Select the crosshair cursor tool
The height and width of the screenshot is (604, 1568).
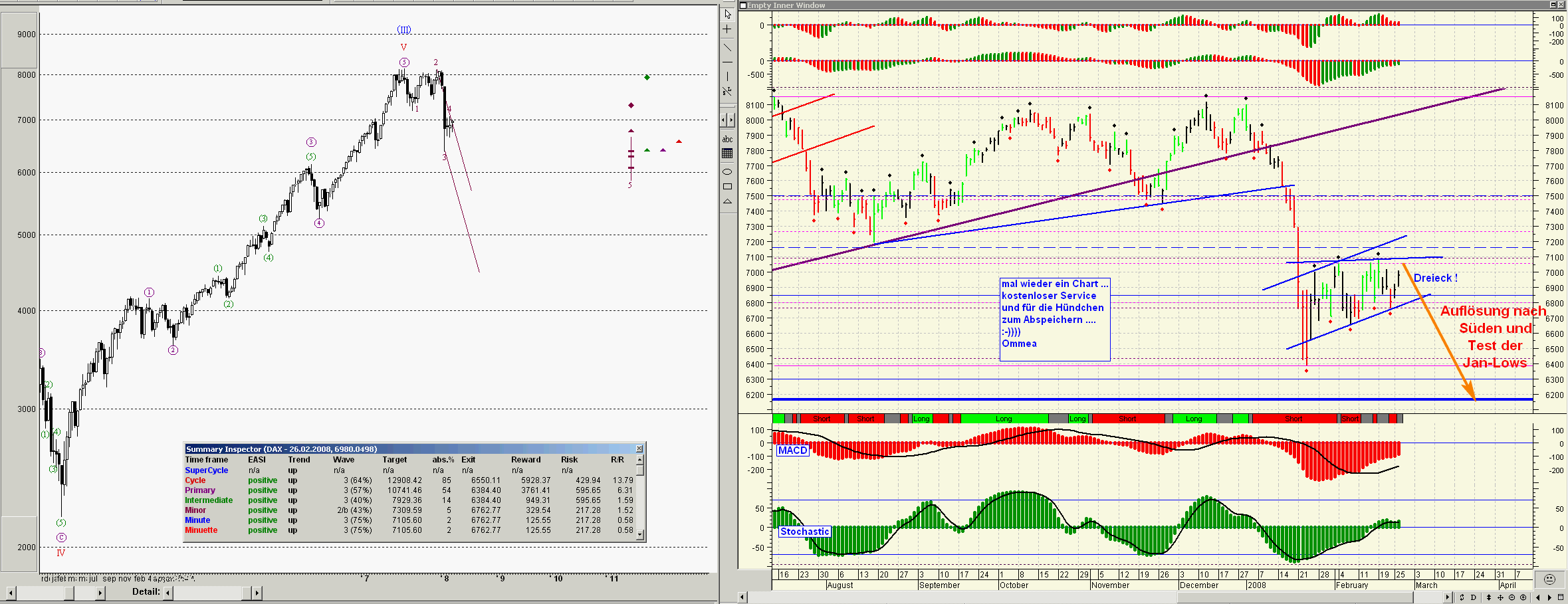[x=727, y=30]
